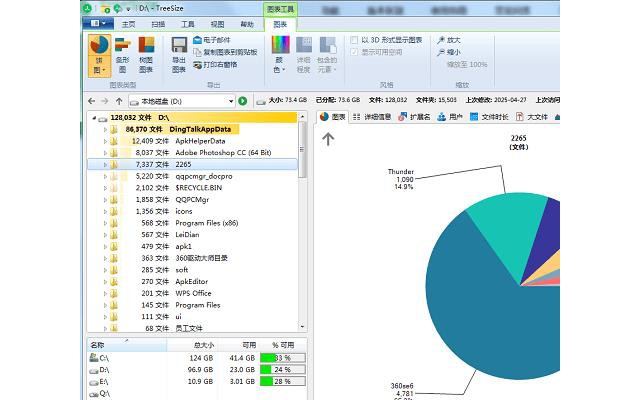Sort drives by Name (名称) column
Screen dimensions: 640x400
point(127,345)
